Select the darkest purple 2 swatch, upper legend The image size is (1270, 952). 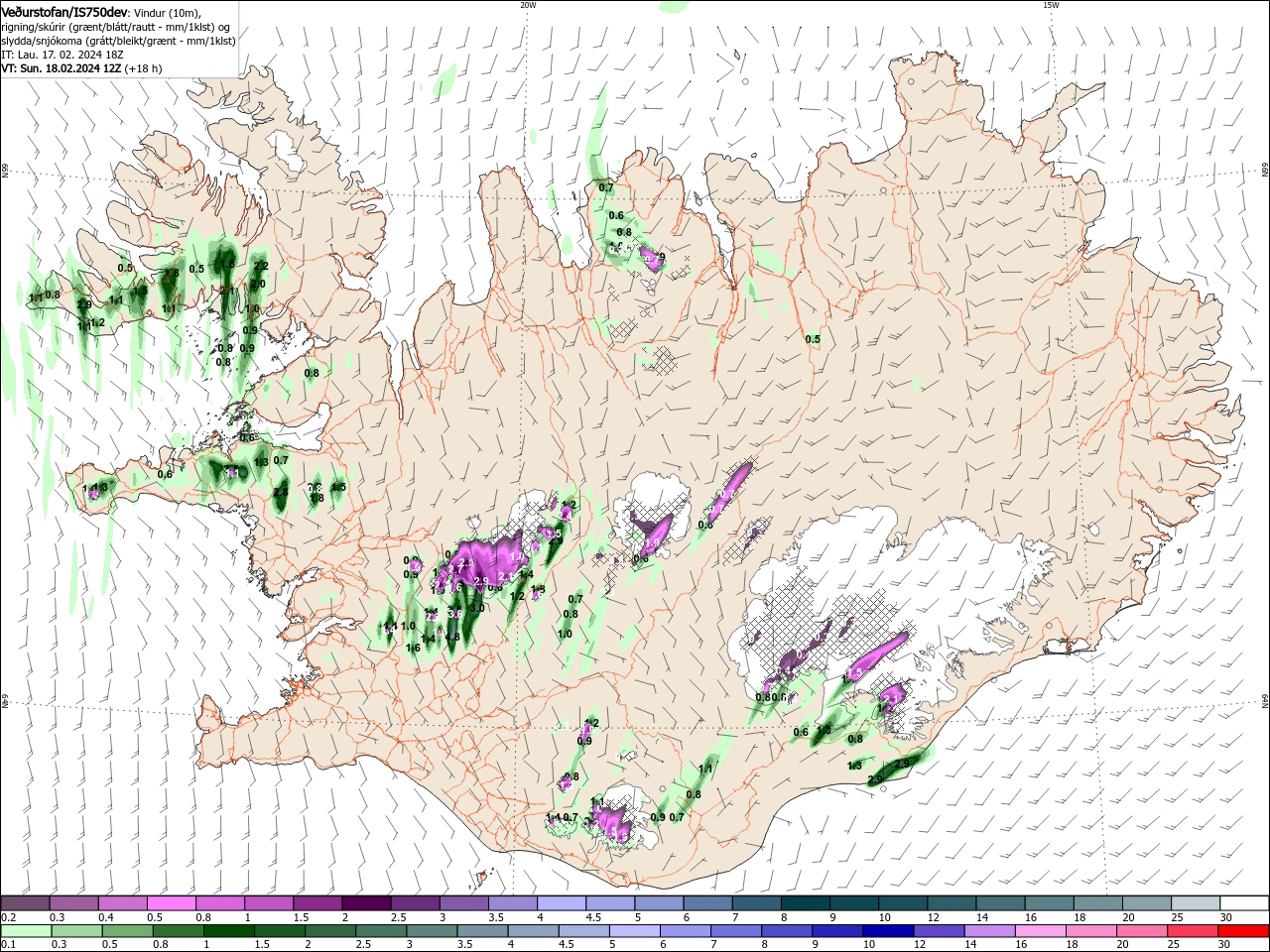[x=366, y=903]
